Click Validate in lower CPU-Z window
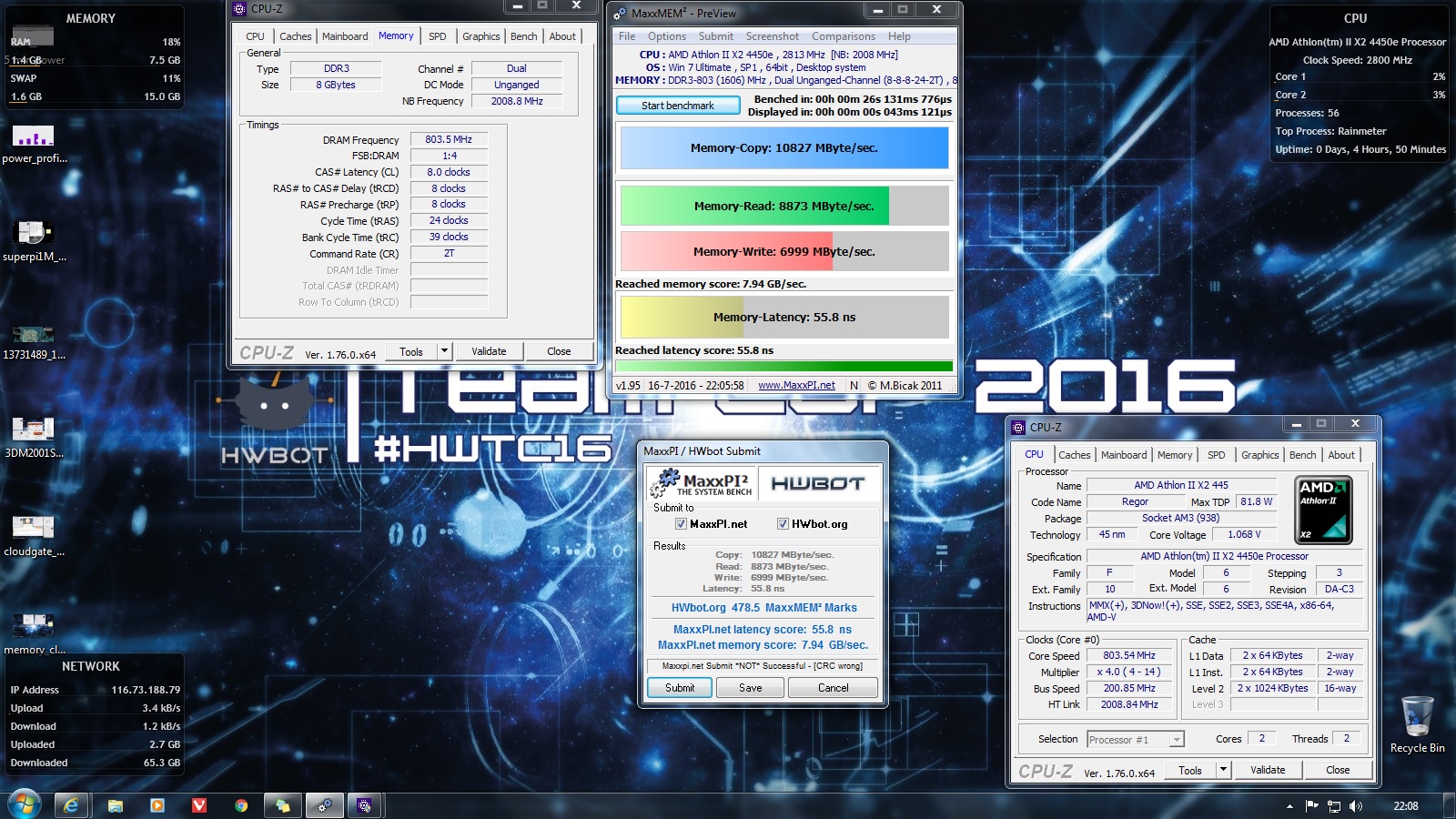 1268,770
